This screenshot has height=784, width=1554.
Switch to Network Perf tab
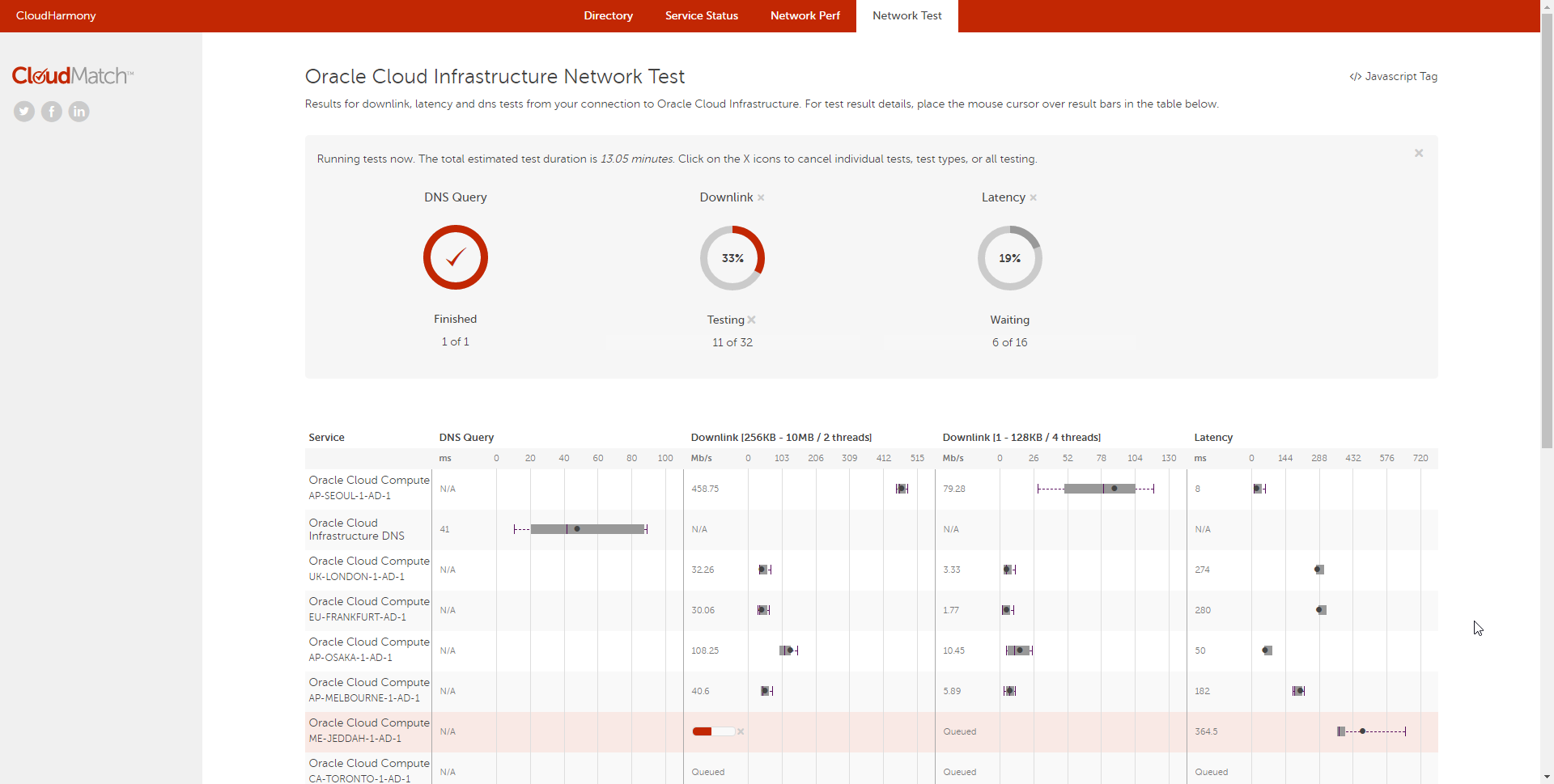tap(805, 15)
